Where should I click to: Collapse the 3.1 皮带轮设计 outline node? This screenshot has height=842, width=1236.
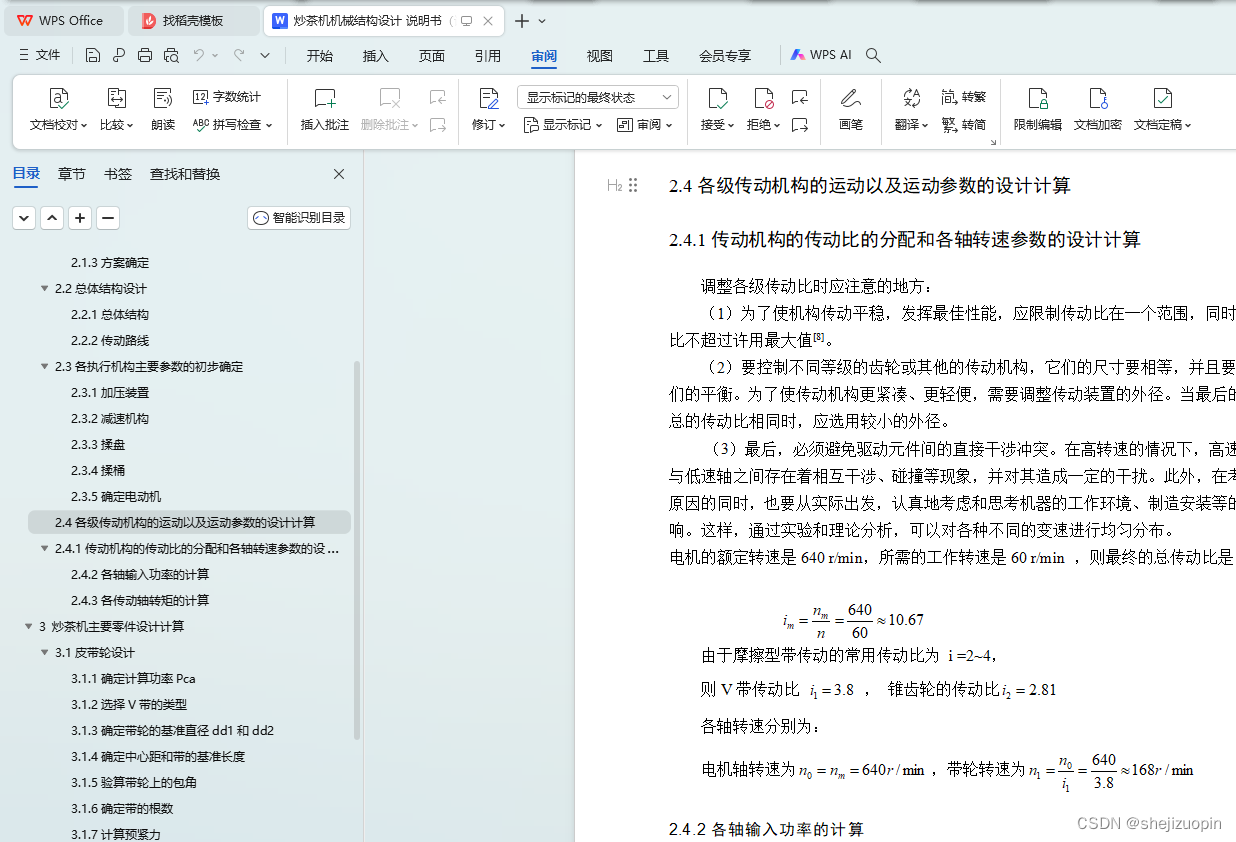(44, 652)
